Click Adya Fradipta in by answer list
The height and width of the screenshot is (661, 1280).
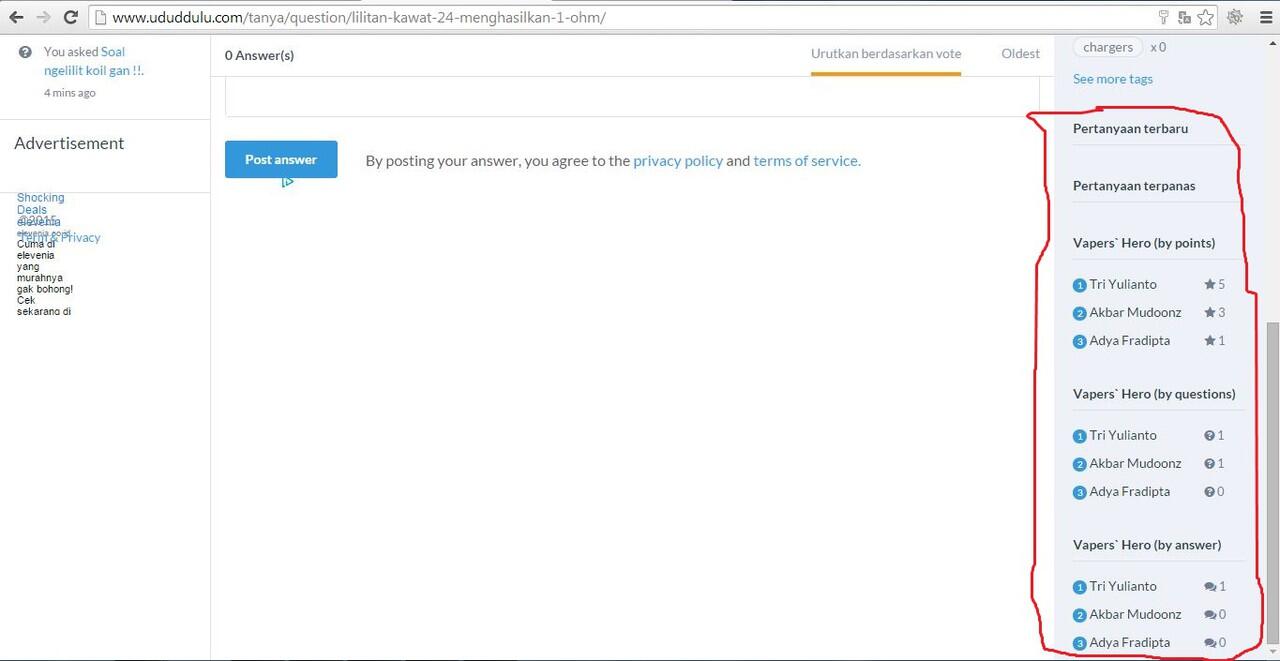(1129, 643)
